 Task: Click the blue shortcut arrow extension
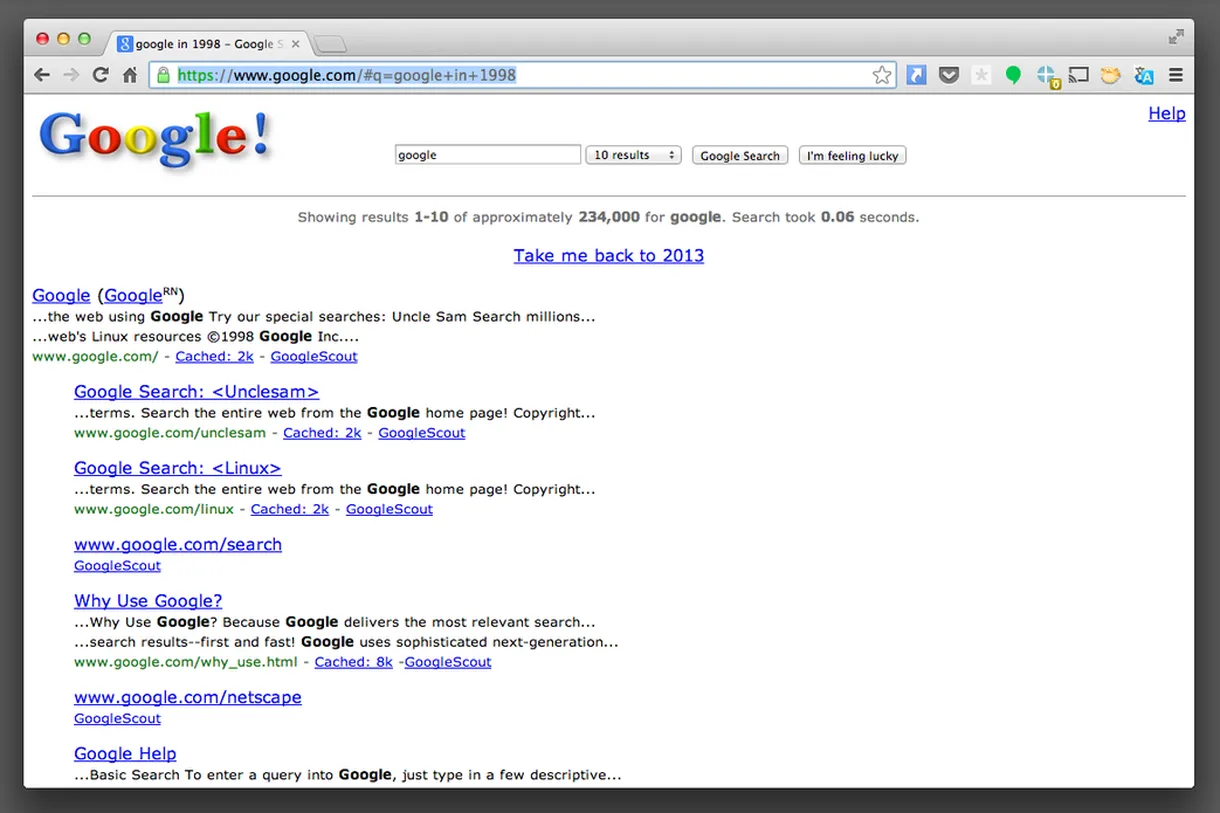(916, 75)
